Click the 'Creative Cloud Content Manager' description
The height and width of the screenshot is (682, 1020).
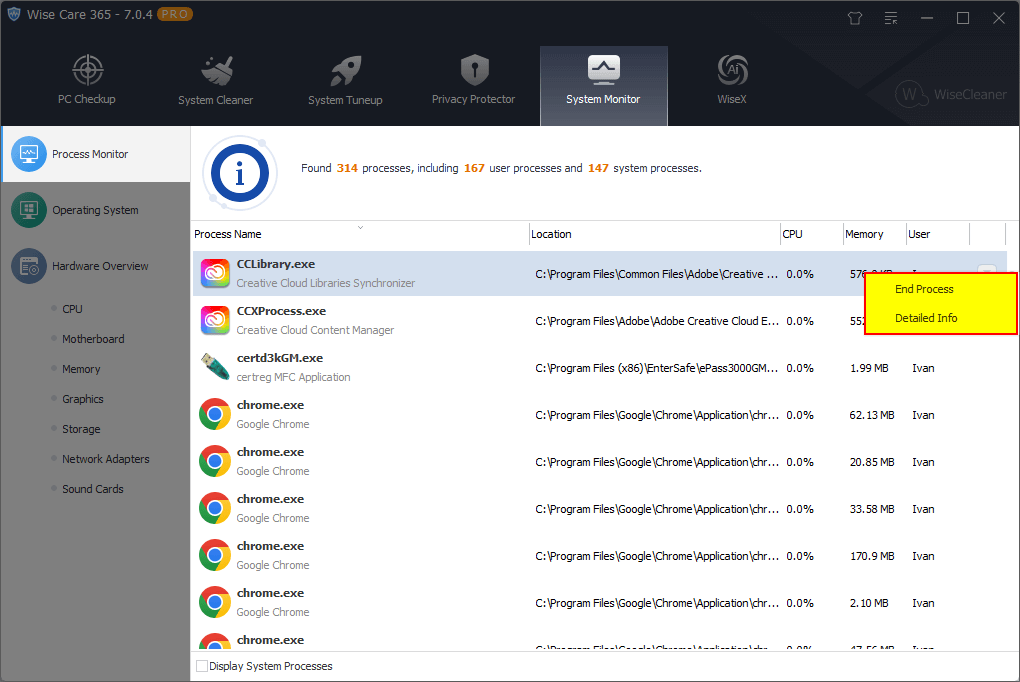click(315, 330)
